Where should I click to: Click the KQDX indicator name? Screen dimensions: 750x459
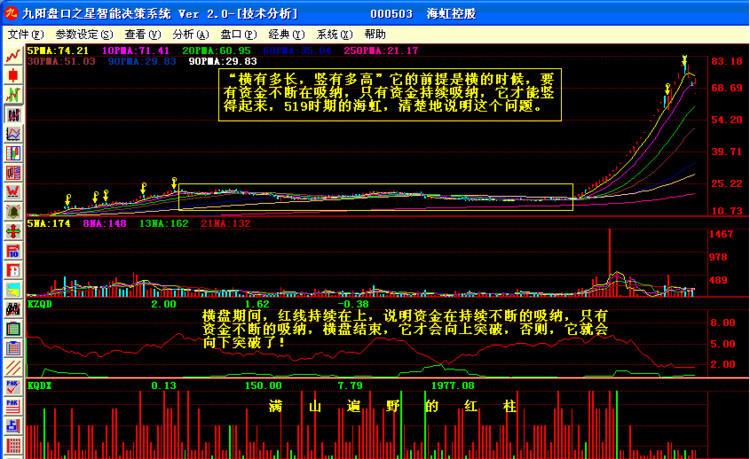click(x=40, y=385)
